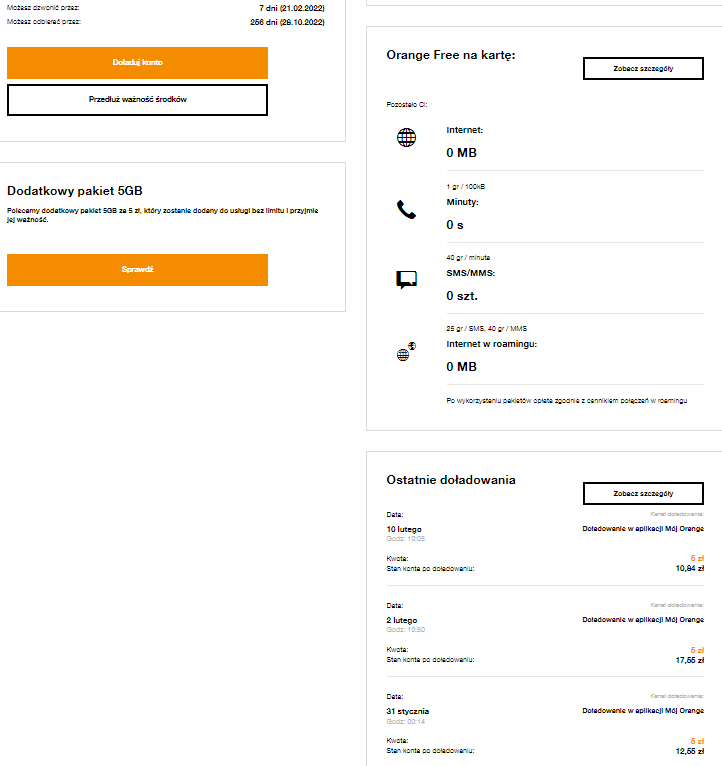Click the 10,84 zł account balance amount
This screenshot has height=766, width=722.
690,568
